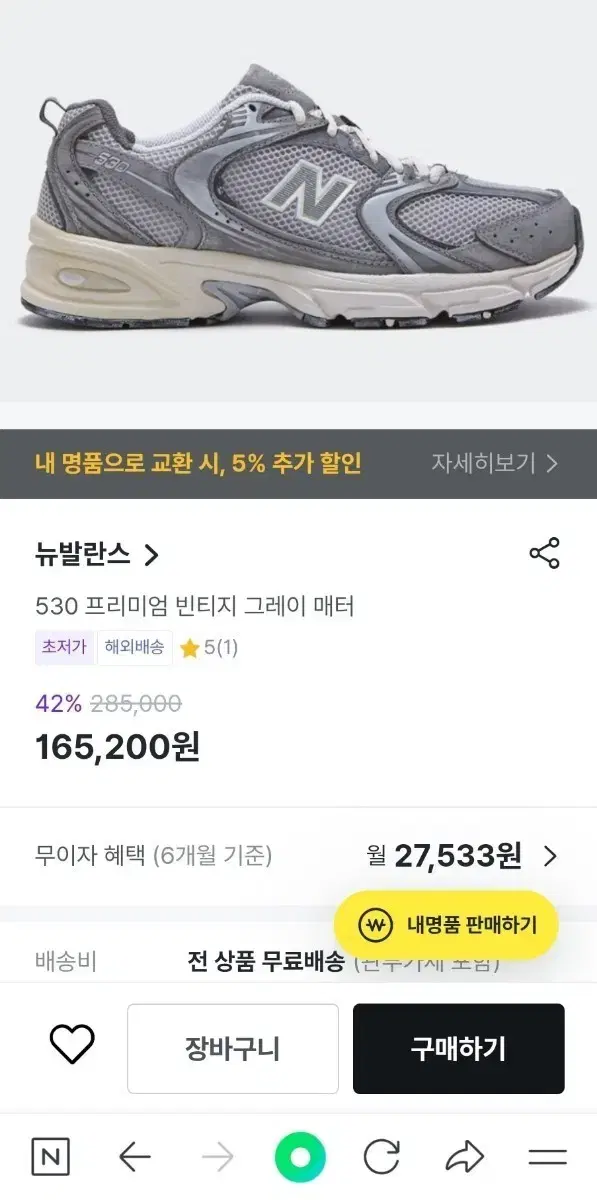Share the page via bottom send arrow
597x1200 pixels.
465,1157
